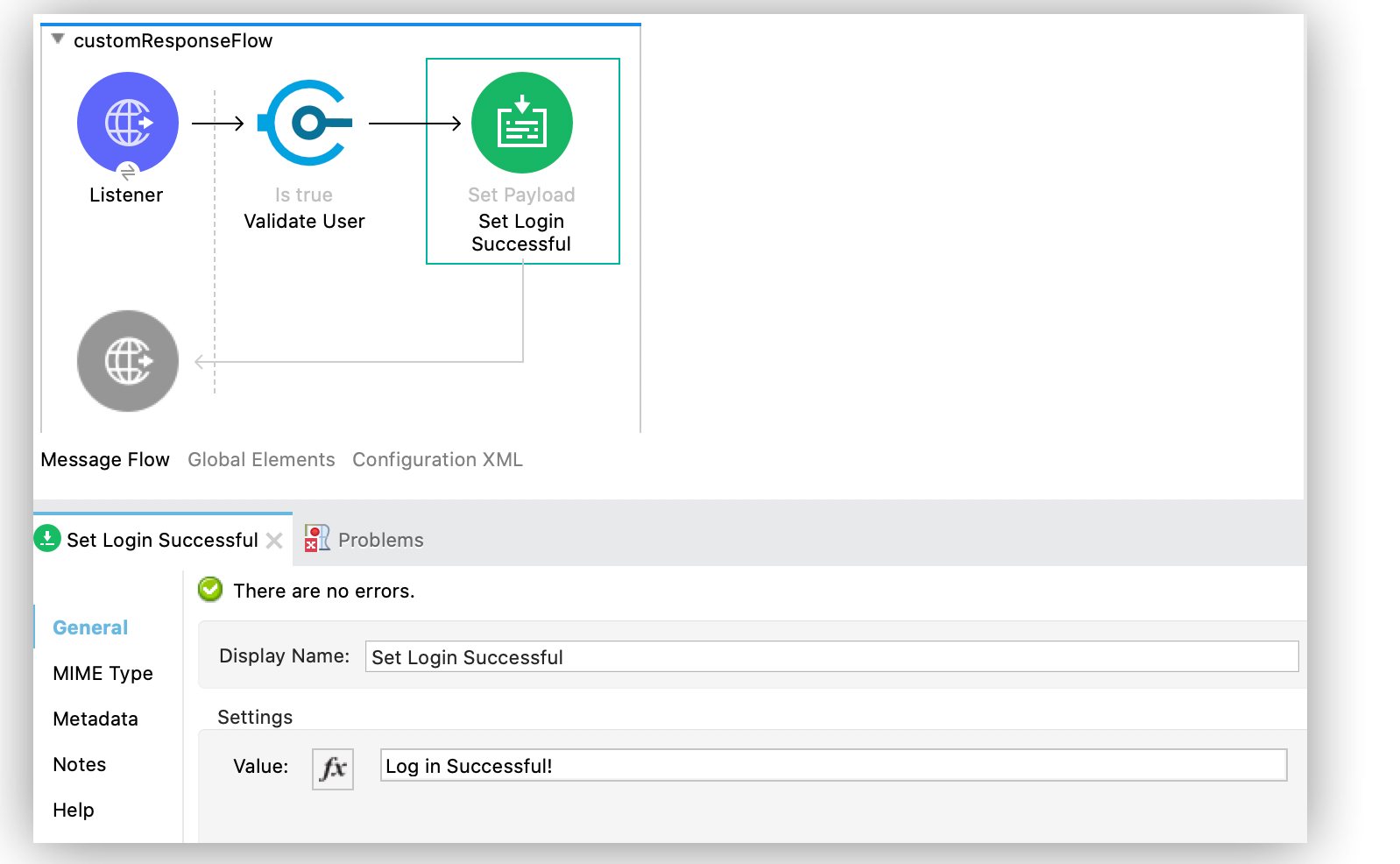
Task: Click the Problems tab icon
Action: (x=316, y=538)
